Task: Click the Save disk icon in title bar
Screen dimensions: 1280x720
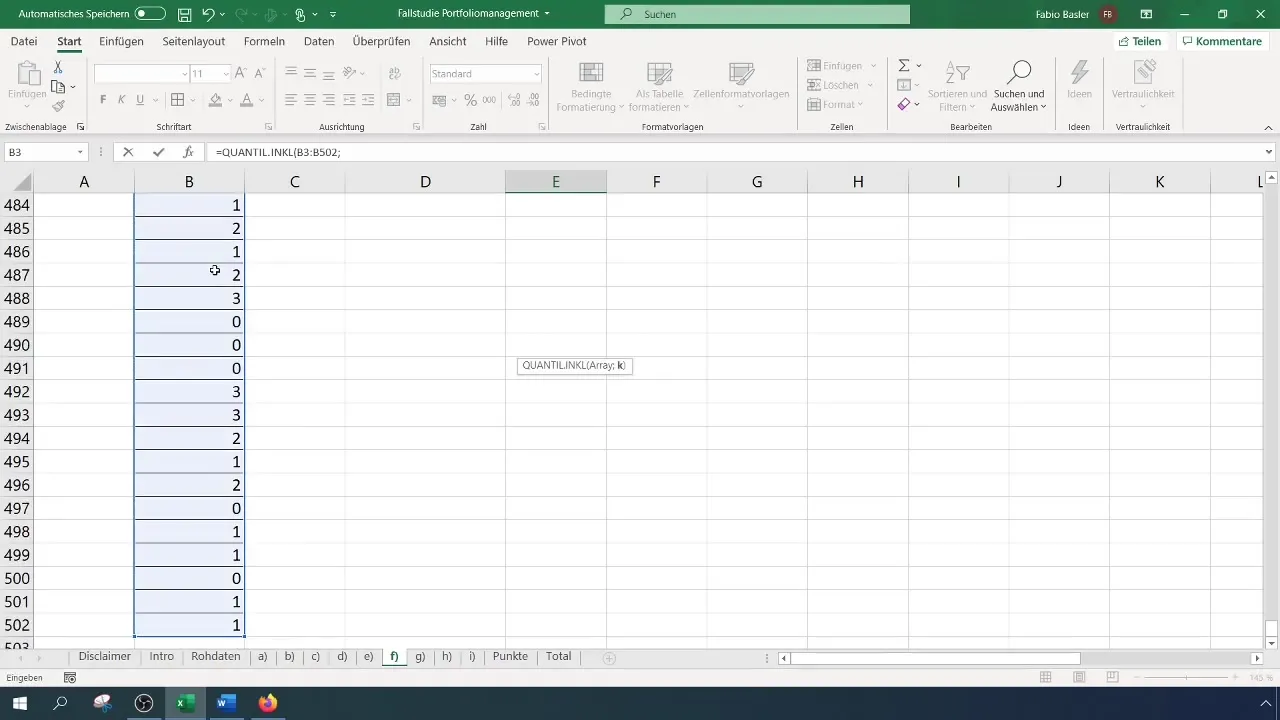Action: (185, 14)
